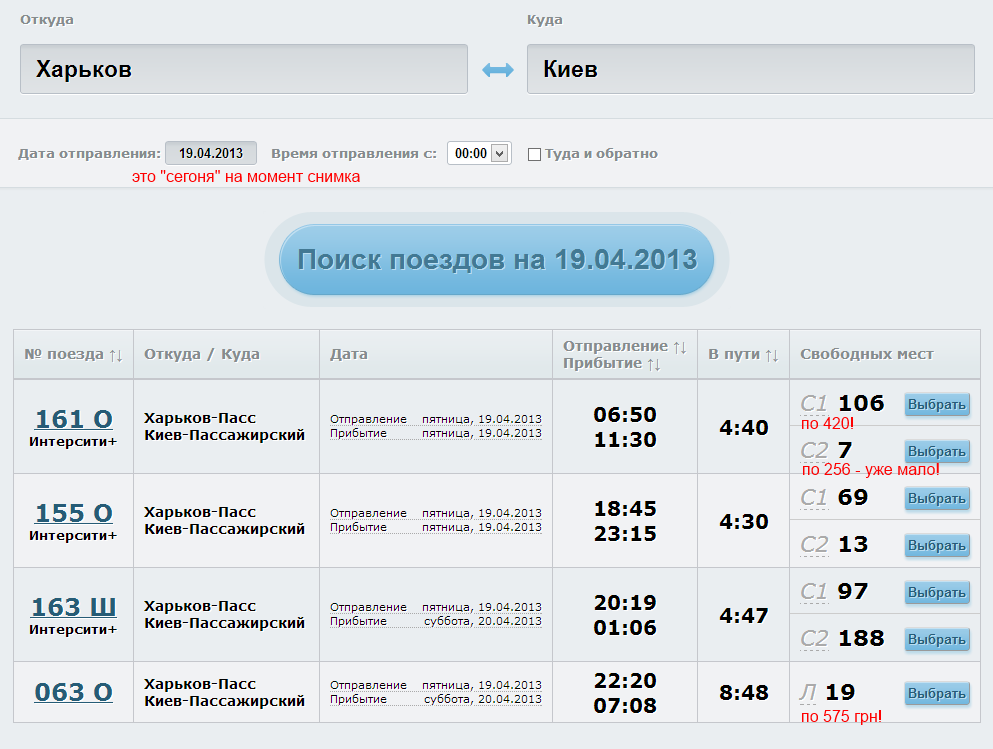
Task: Click the departure date field 19.04.2013
Action: 211,153
